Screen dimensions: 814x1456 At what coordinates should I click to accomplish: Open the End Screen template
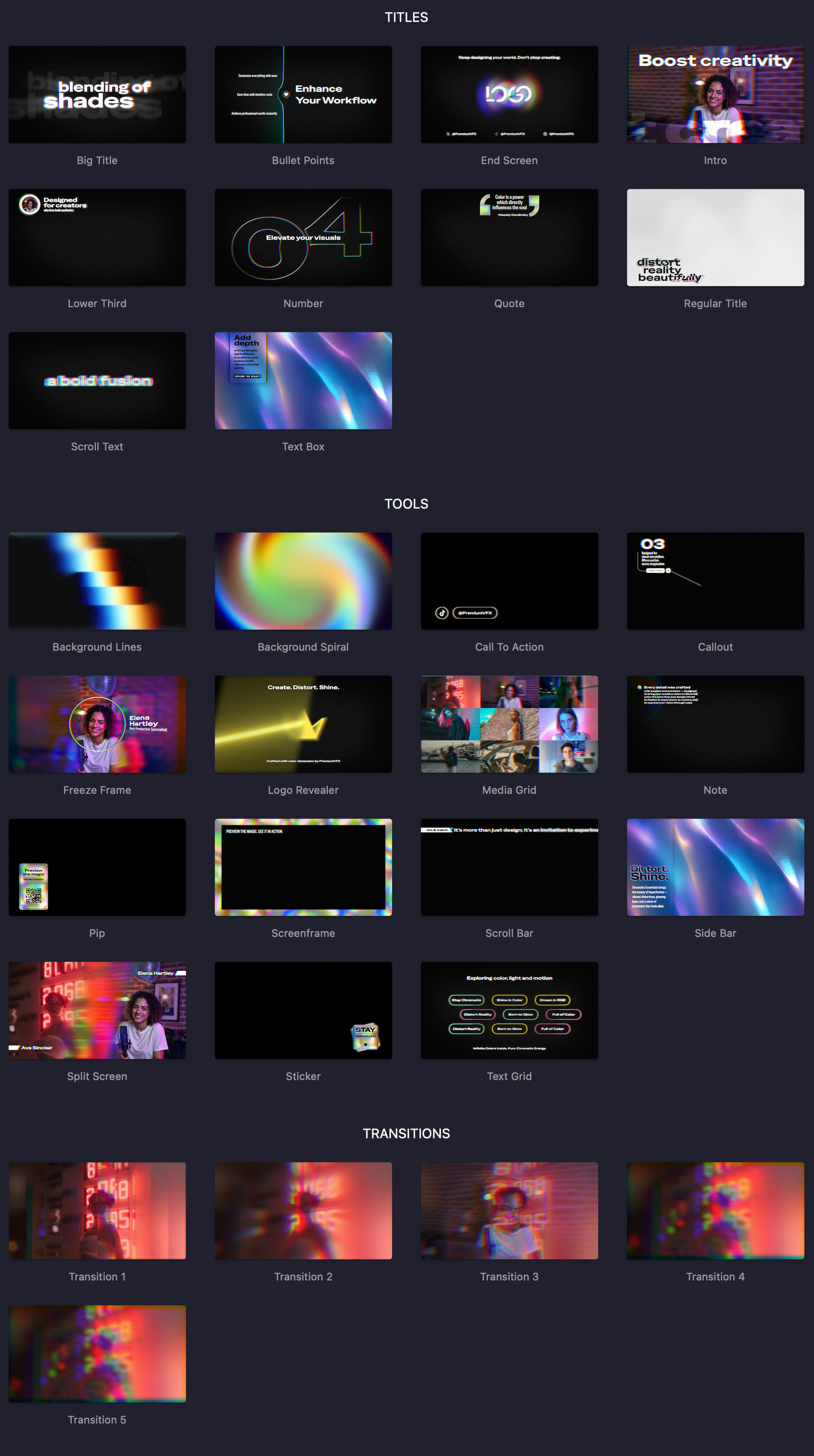509,94
